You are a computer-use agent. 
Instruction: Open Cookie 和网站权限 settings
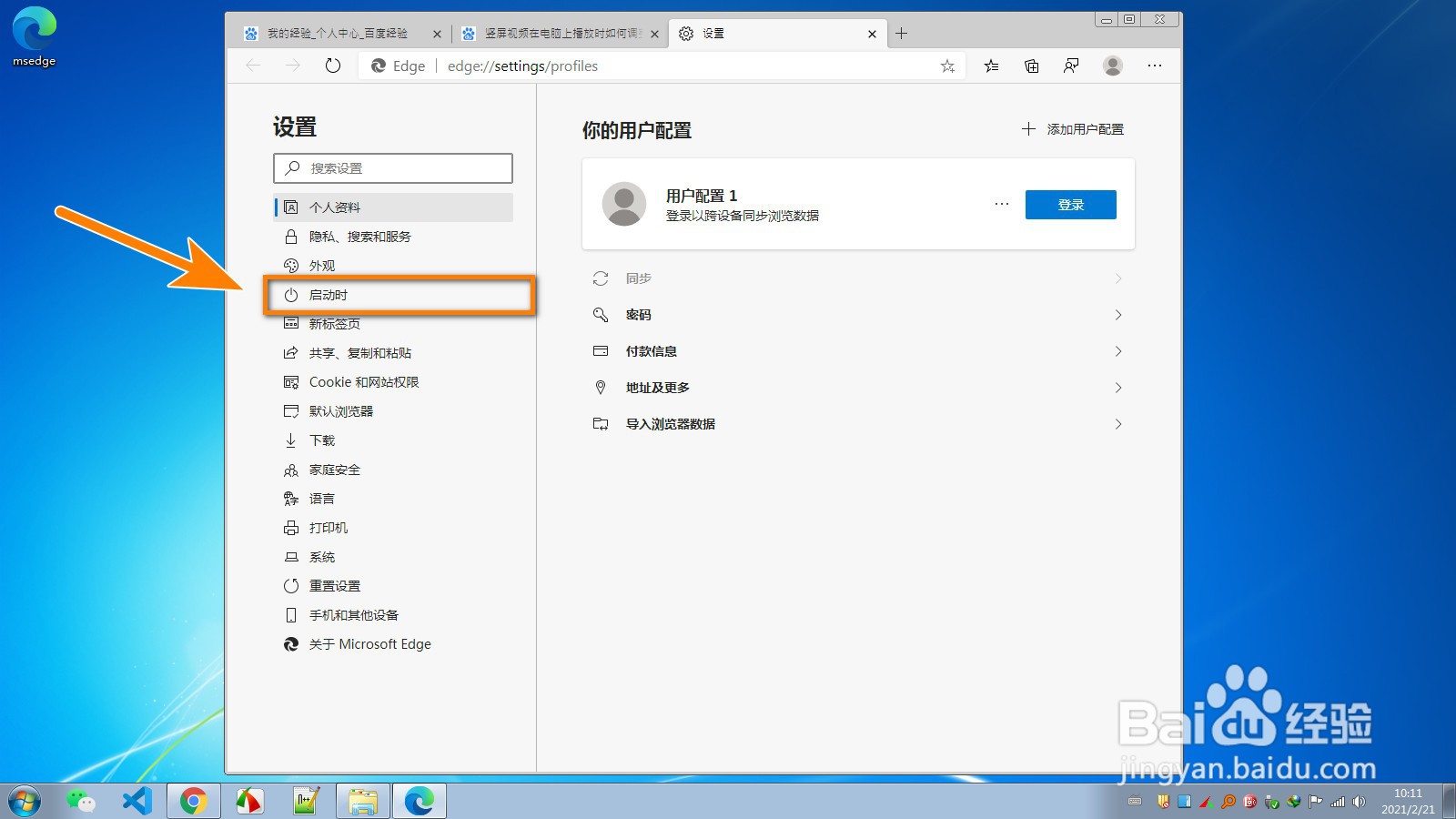(393, 382)
